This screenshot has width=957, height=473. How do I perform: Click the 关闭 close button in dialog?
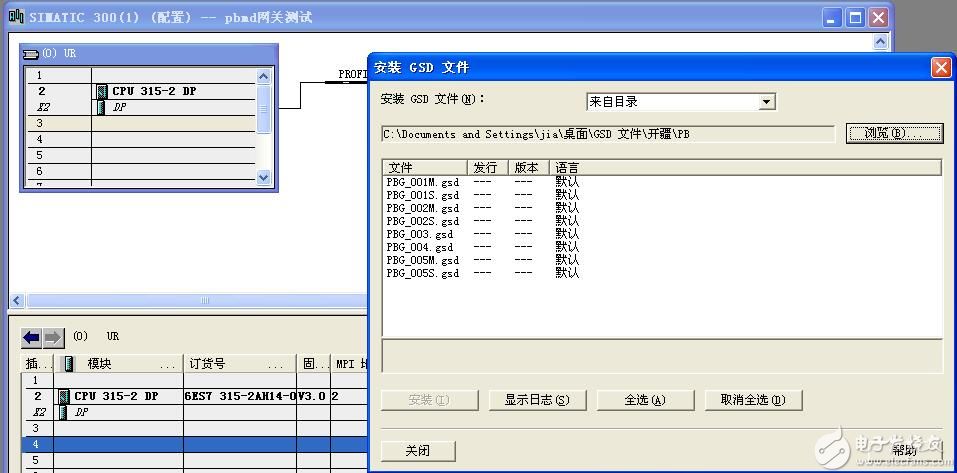(x=418, y=450)
